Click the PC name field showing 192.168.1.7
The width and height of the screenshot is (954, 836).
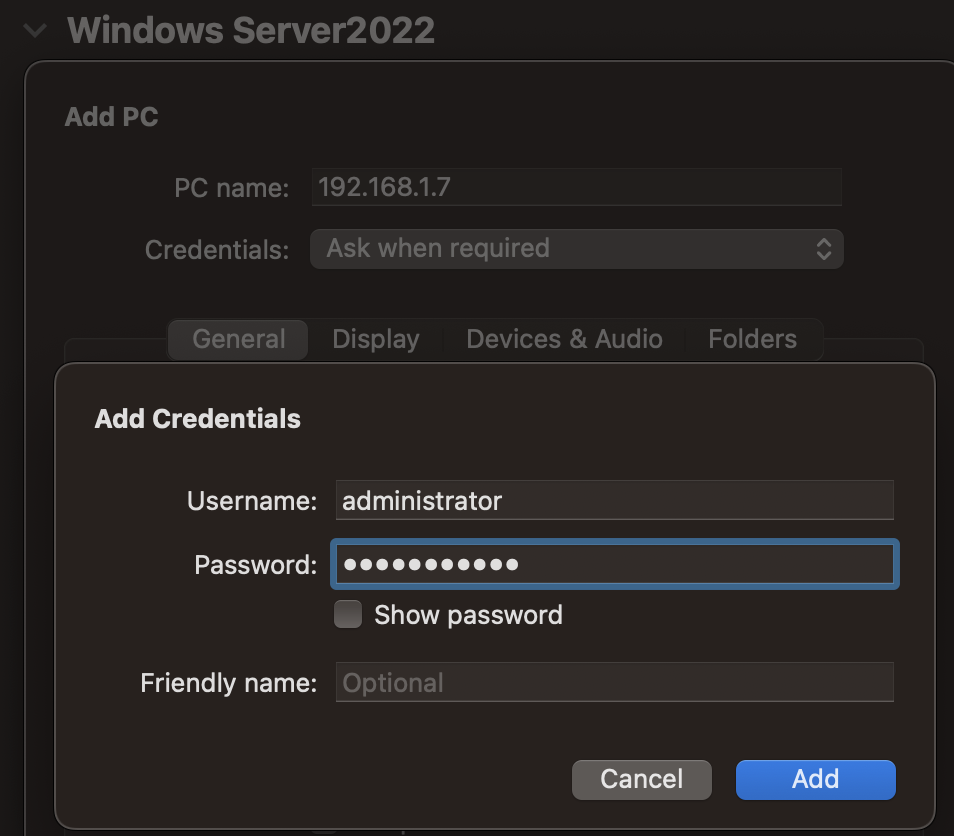(x=577, y=187)
